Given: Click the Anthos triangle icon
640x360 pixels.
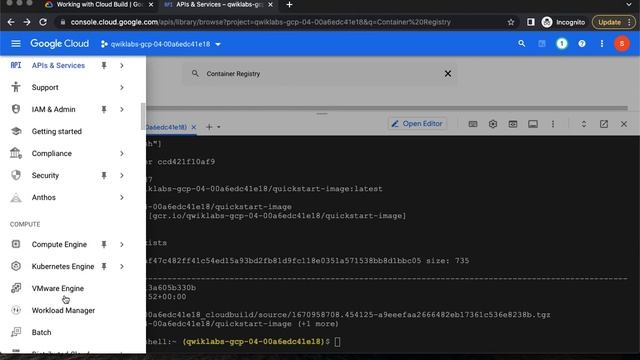Looking at the screenshot, I should (x=16, y=198).
